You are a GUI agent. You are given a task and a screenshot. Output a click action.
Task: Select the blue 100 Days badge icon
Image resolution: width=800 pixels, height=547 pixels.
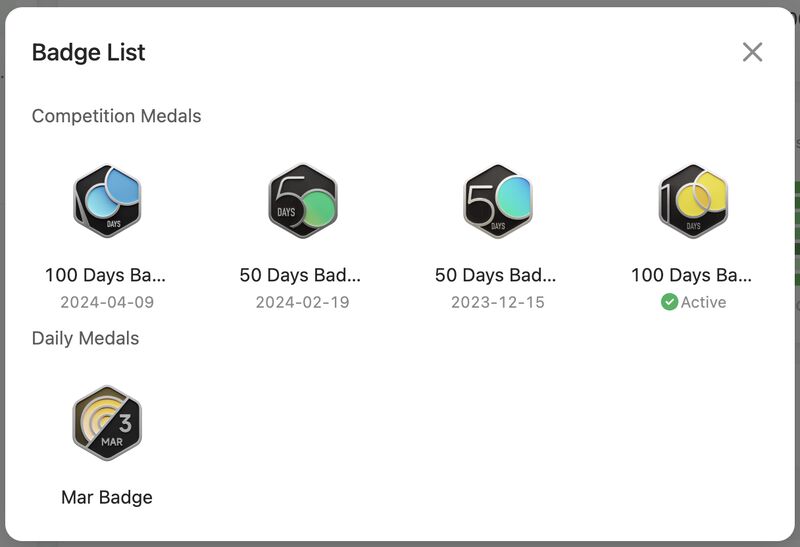(x=107, y=201)
